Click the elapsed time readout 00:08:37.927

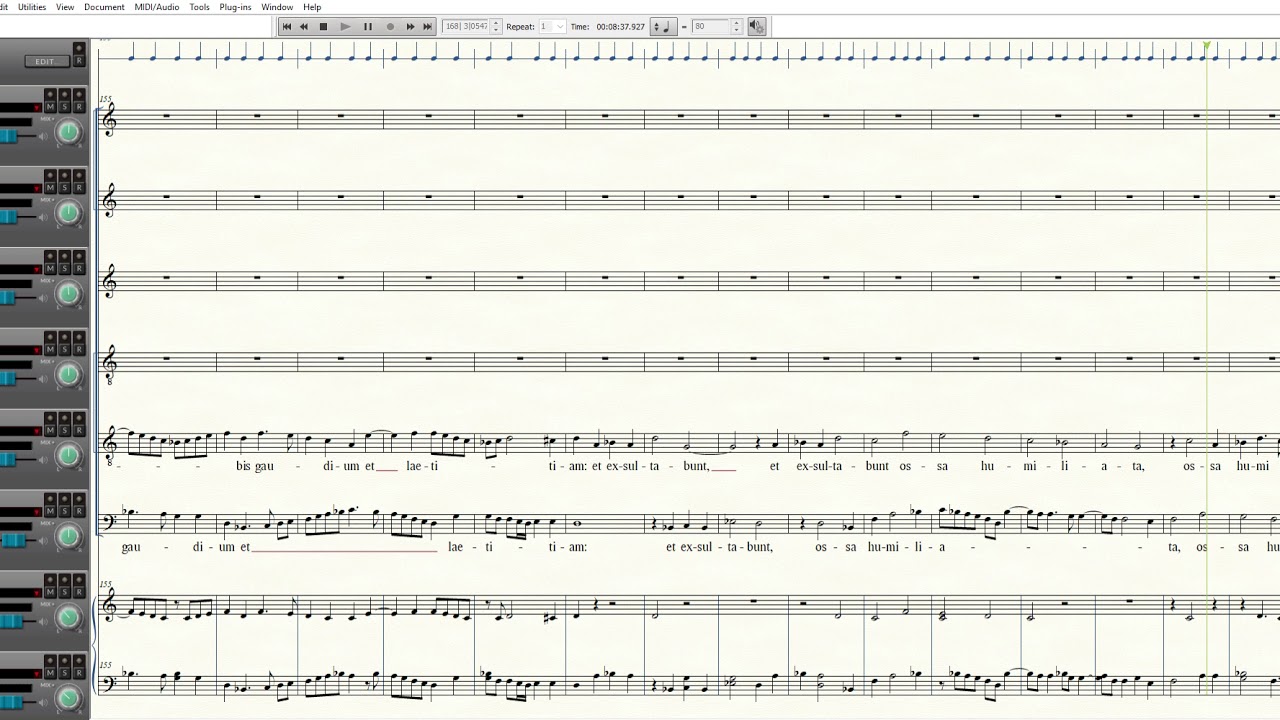coord(621,27)
